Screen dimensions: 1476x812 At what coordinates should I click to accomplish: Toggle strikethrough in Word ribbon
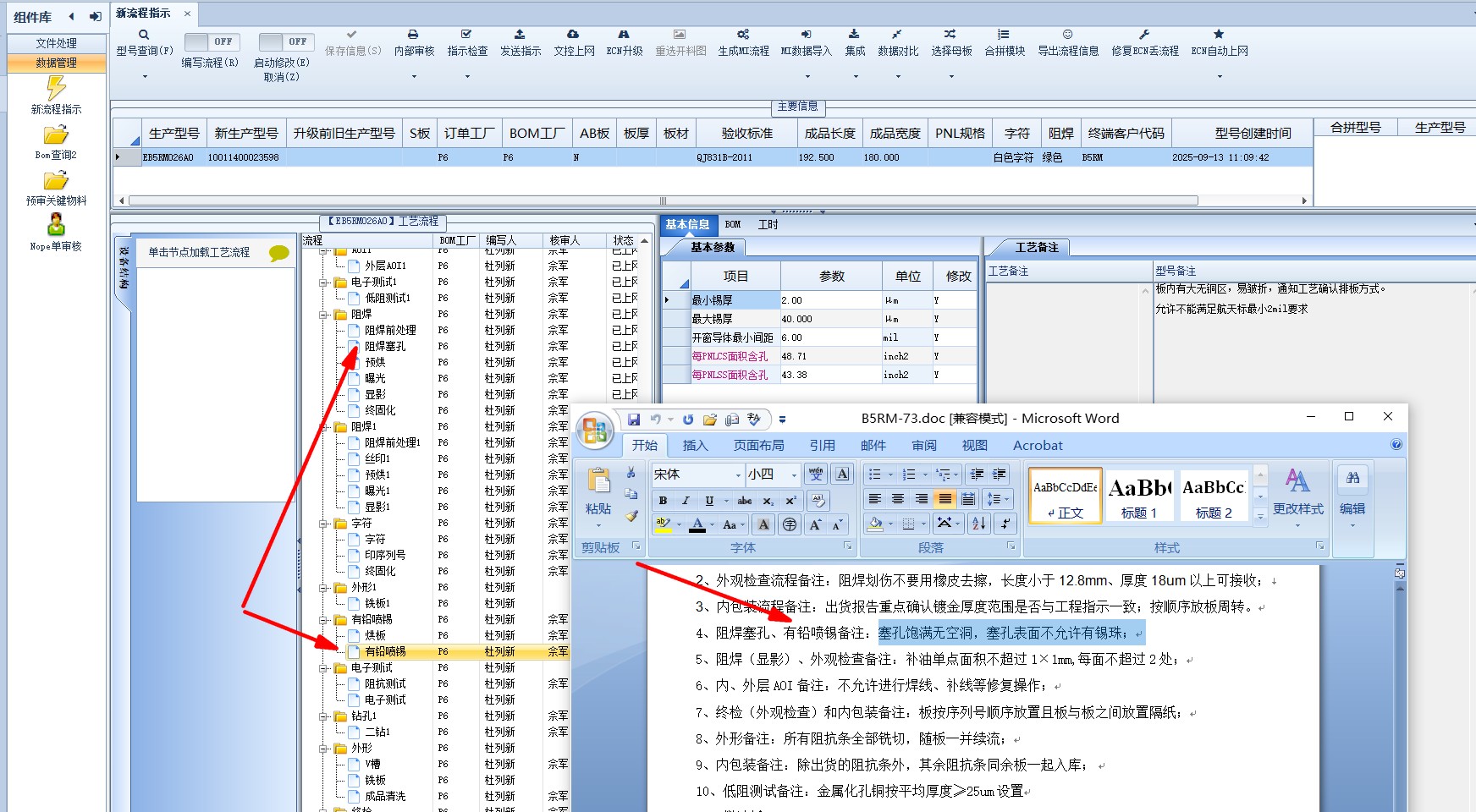point(744,500)
